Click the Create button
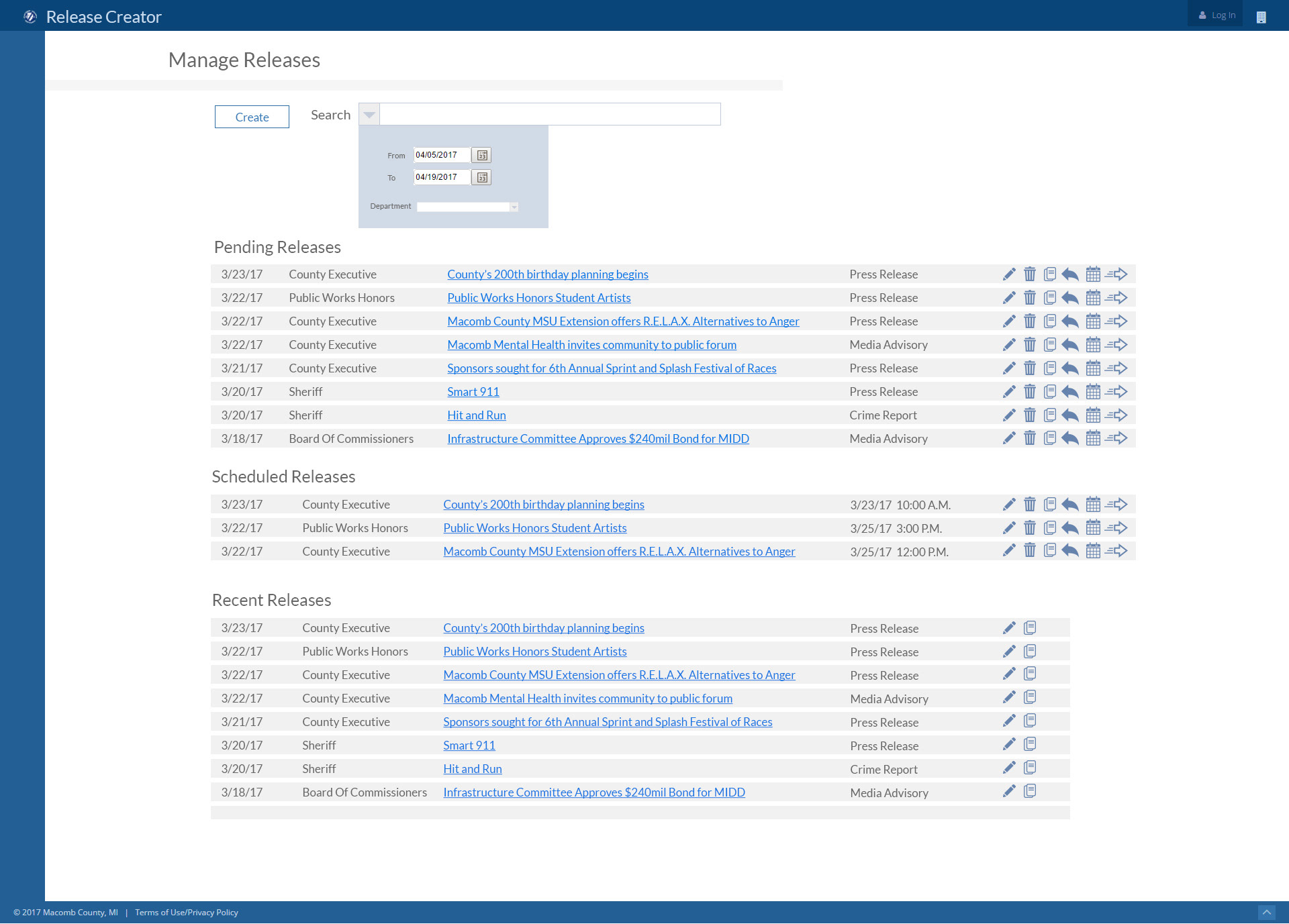1289x924 pixels. coord(252,117)
